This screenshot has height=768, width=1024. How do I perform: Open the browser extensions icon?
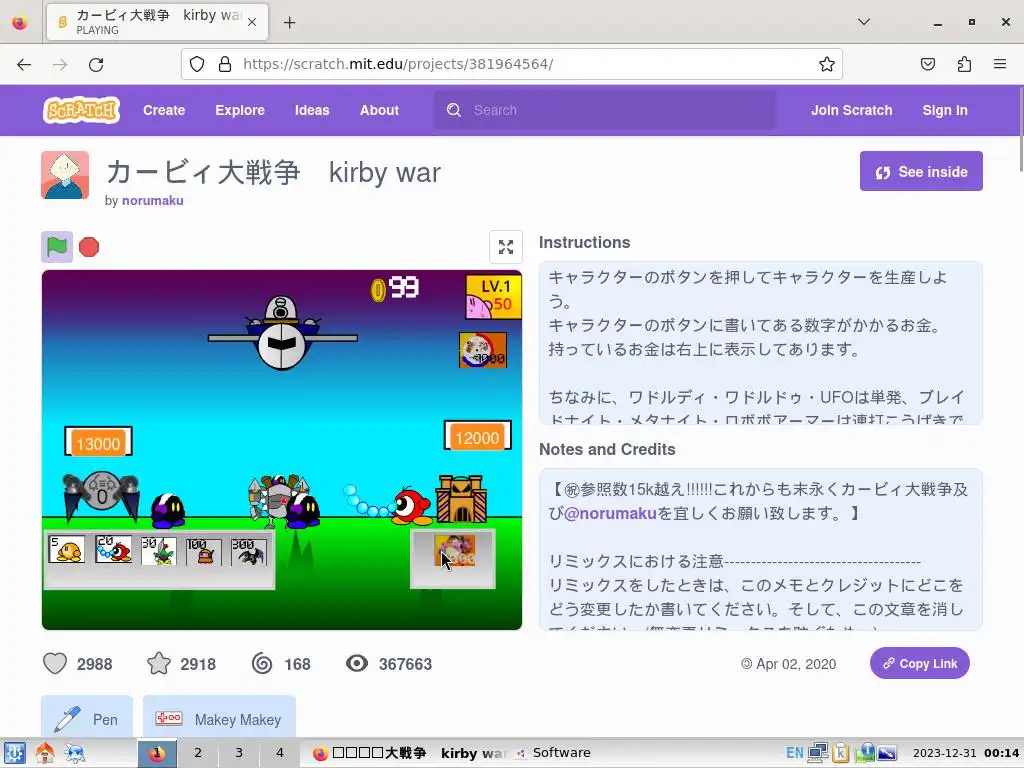point(964,64)
